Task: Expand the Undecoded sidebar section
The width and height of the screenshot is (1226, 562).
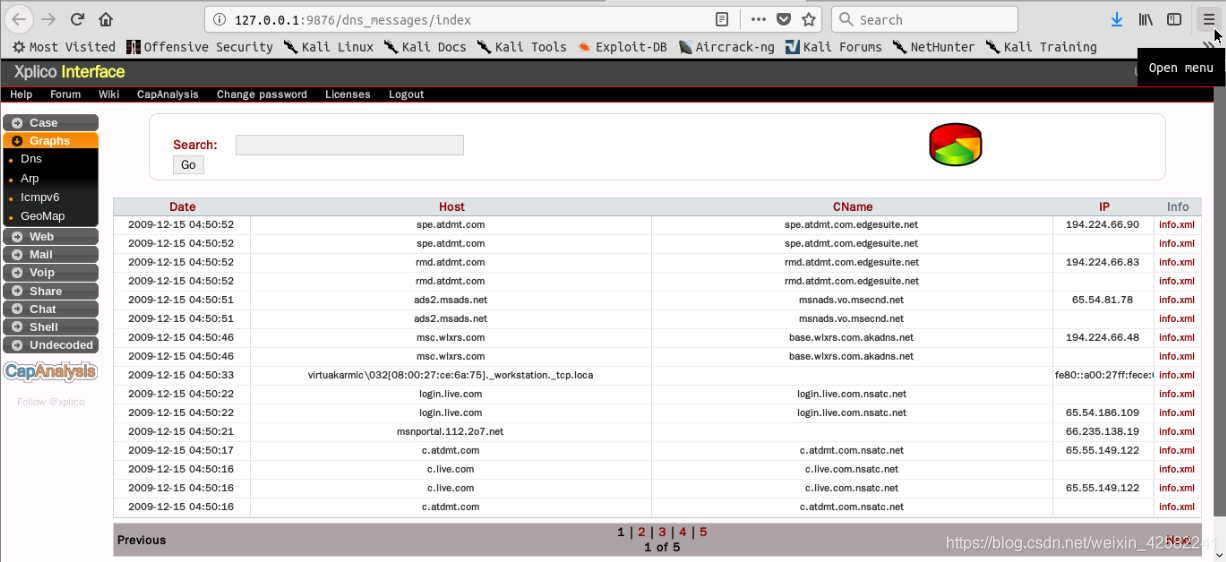Action: [51, 344]
